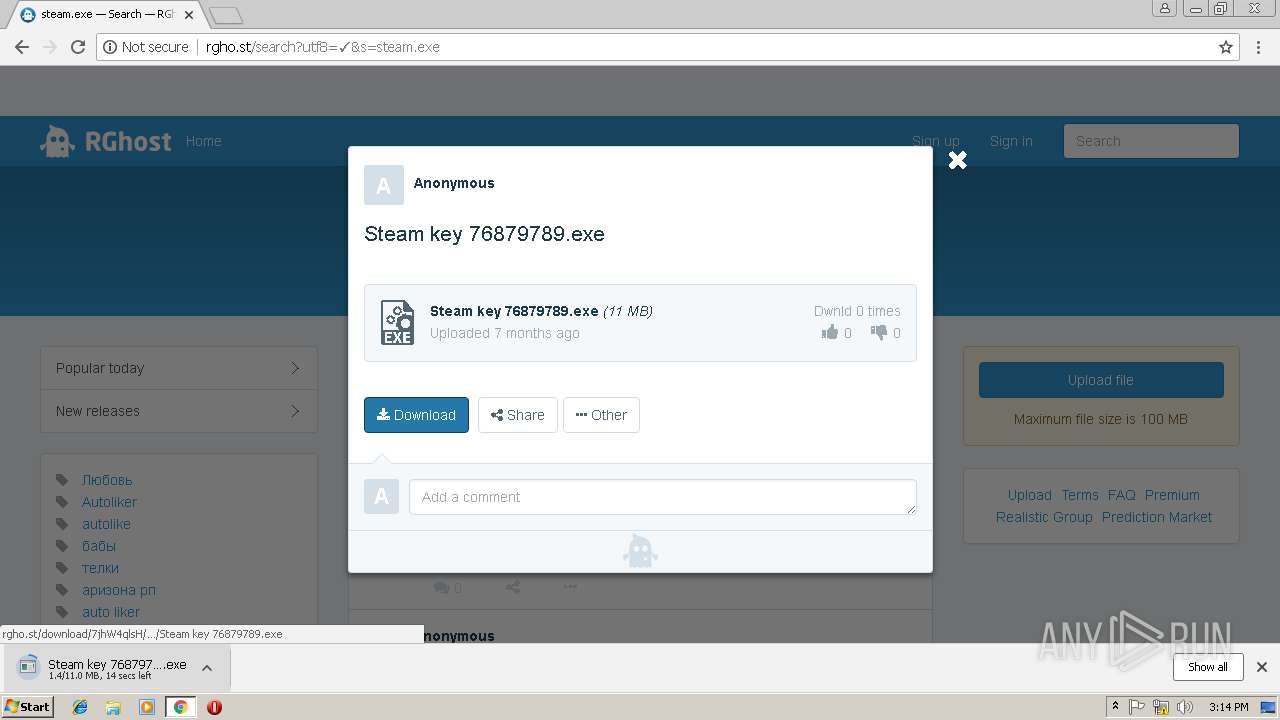This screenshot has width=1280, height=720.
Task: Open the телки tag
Action: pyautogui.click(x=100, y=568)
